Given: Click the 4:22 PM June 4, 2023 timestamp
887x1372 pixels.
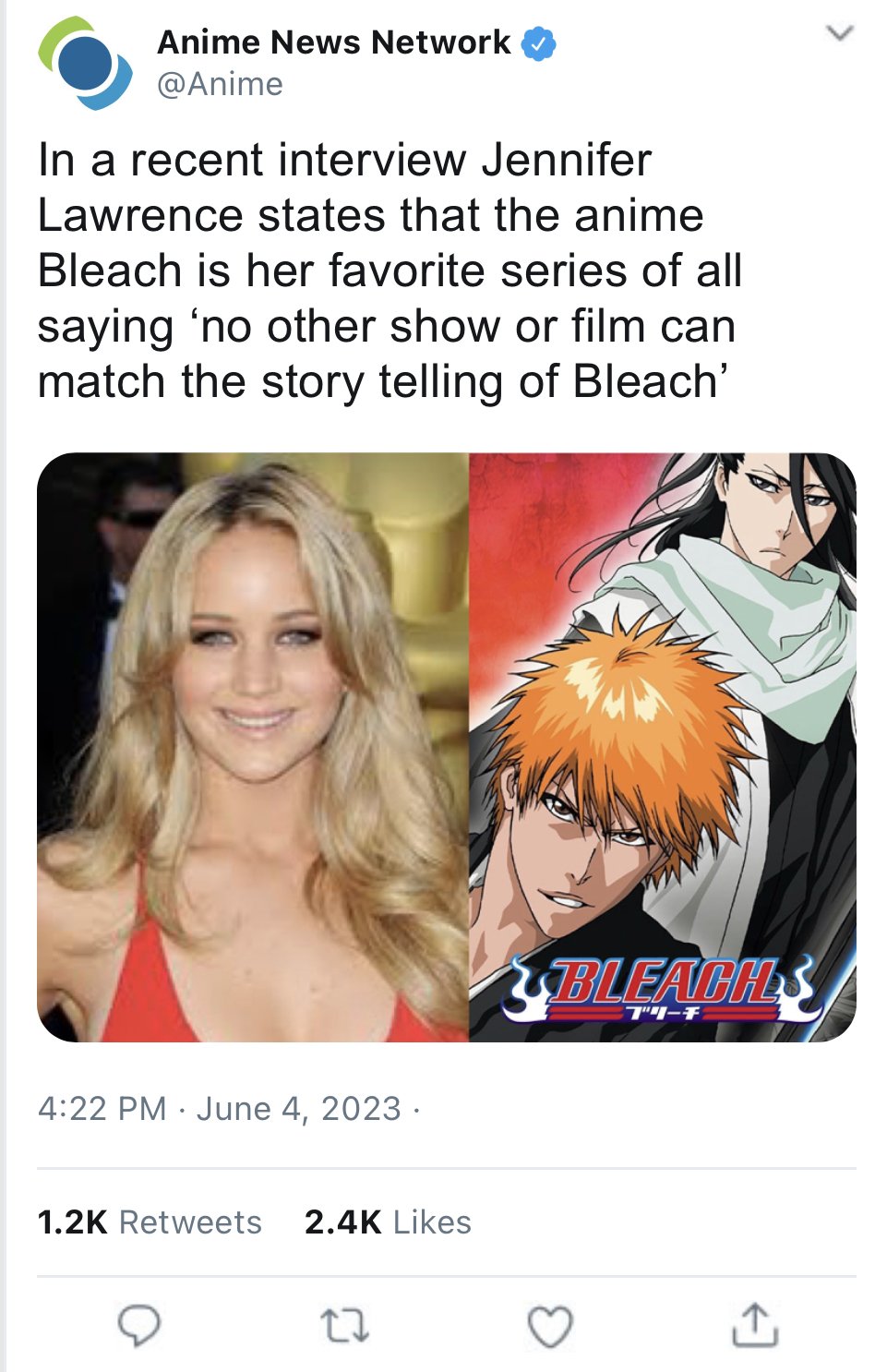Looking at the screenshot, I should coord(220,1108).
